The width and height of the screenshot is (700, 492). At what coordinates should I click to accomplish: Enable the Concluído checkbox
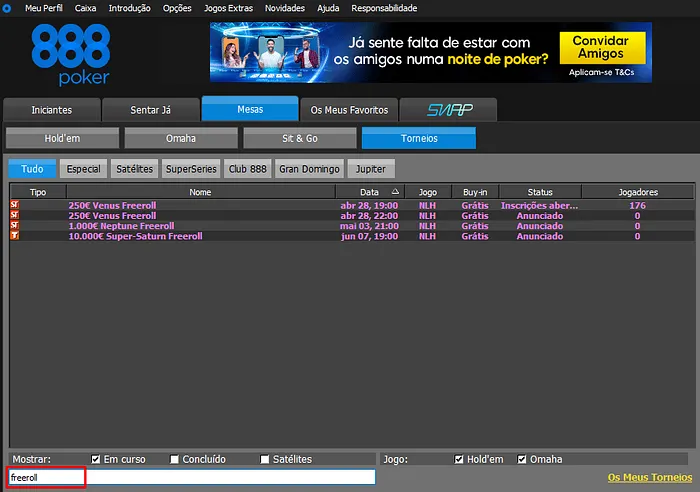coord(174,459)
